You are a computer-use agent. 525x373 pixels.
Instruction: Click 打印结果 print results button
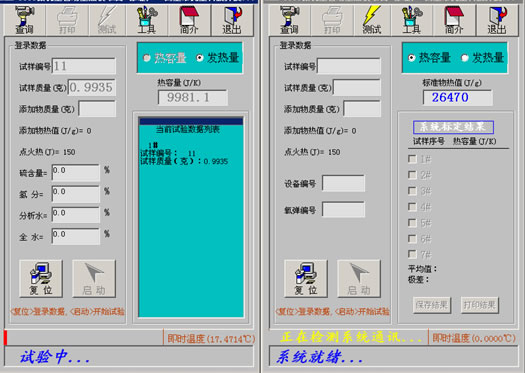point(479,305)
